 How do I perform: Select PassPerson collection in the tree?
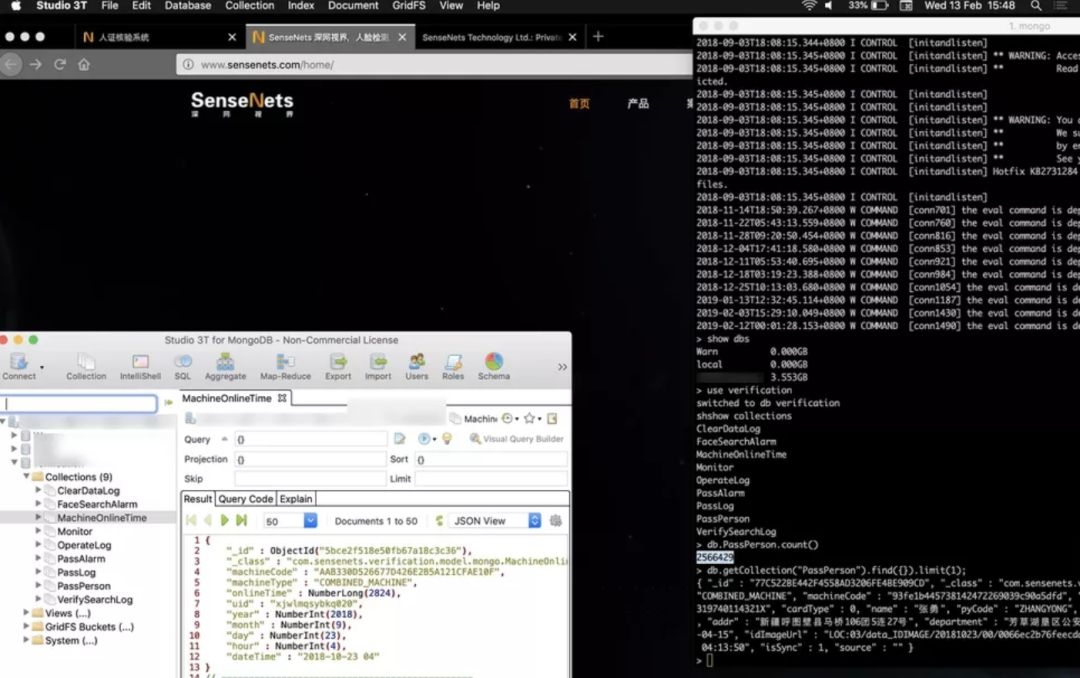click(83, 586)
